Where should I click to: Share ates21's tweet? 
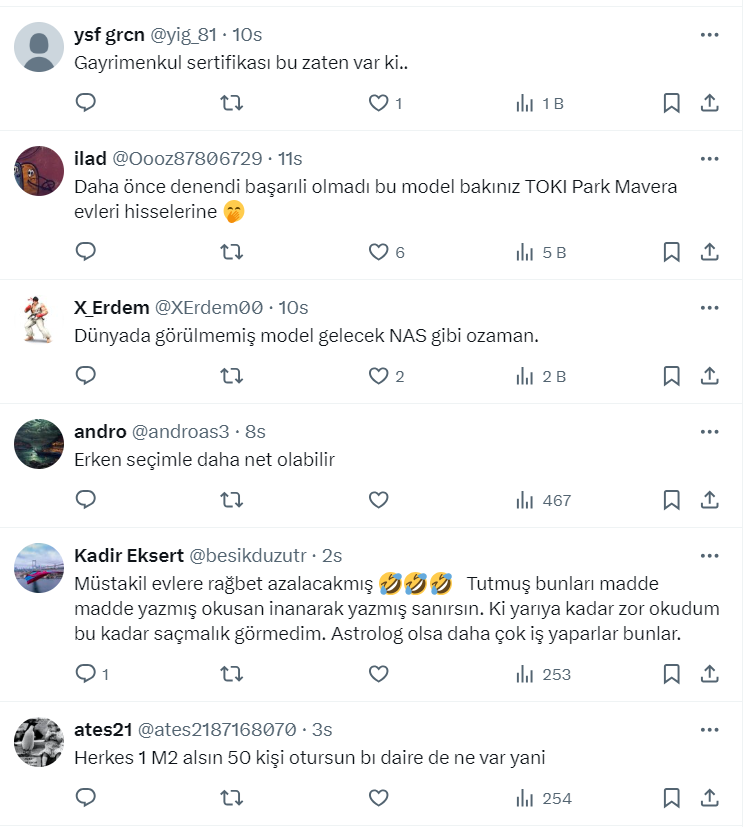[709, 798]
